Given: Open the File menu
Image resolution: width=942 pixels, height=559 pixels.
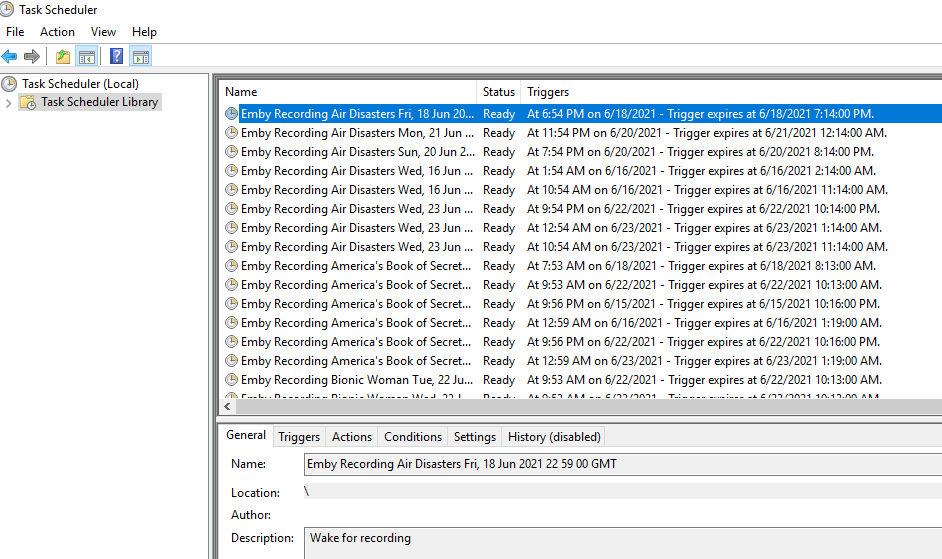Looking at the screenshot, I should click(x=15, y=32).
